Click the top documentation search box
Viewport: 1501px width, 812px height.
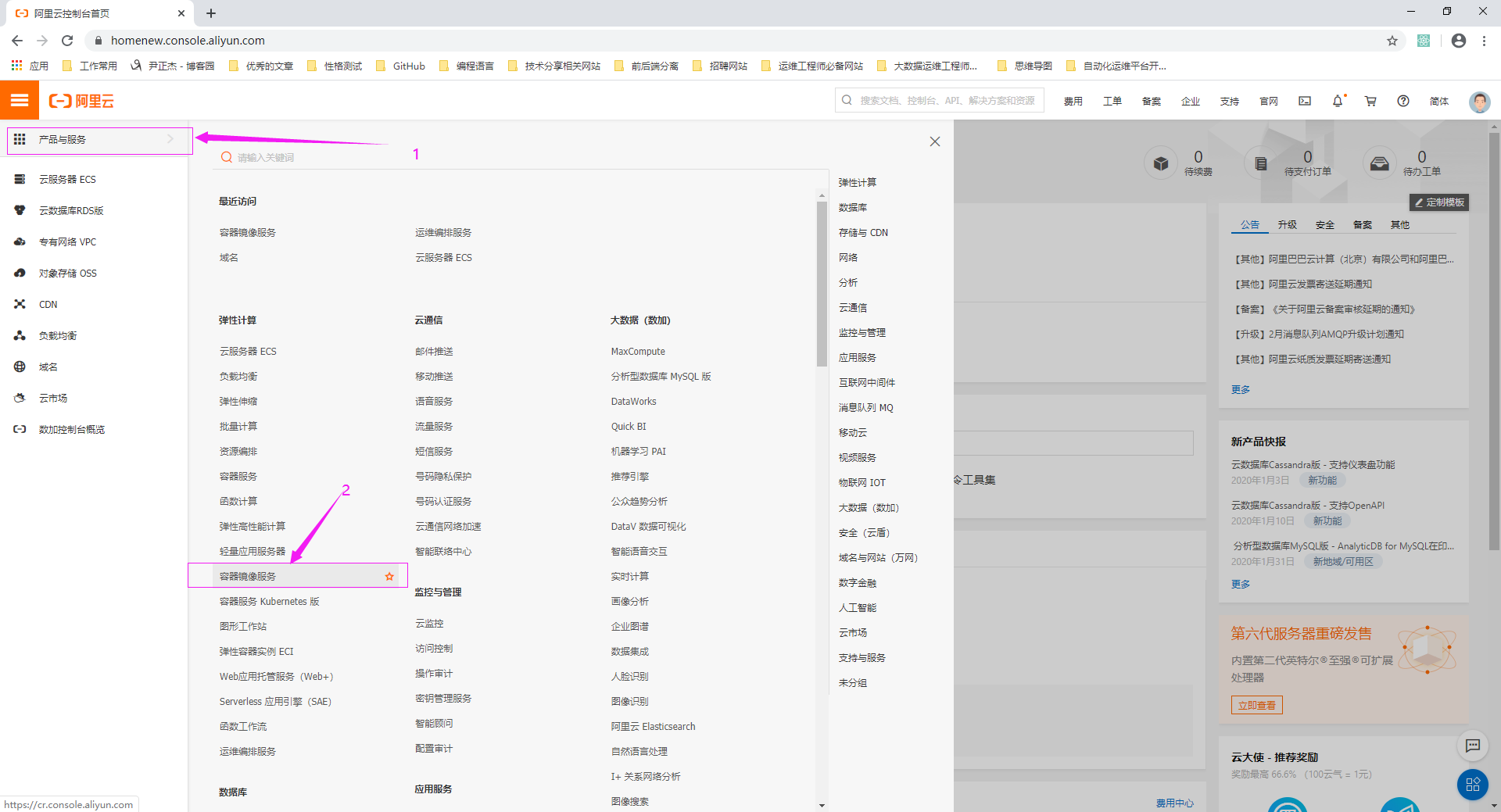click(940, 101)
